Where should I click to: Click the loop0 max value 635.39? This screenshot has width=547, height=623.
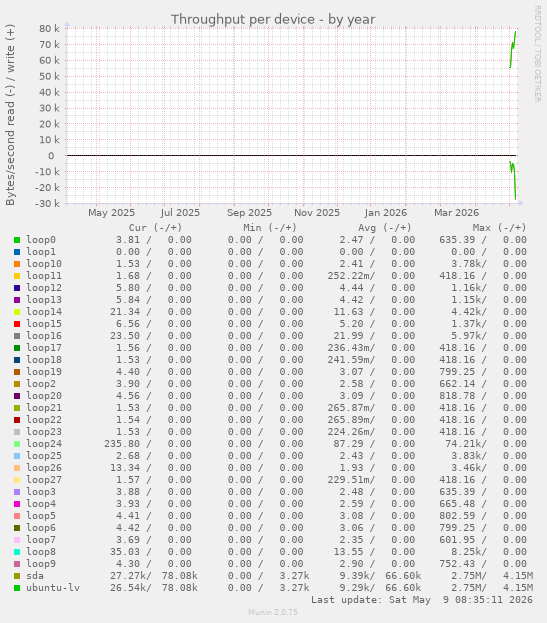[x=457, y=240]
